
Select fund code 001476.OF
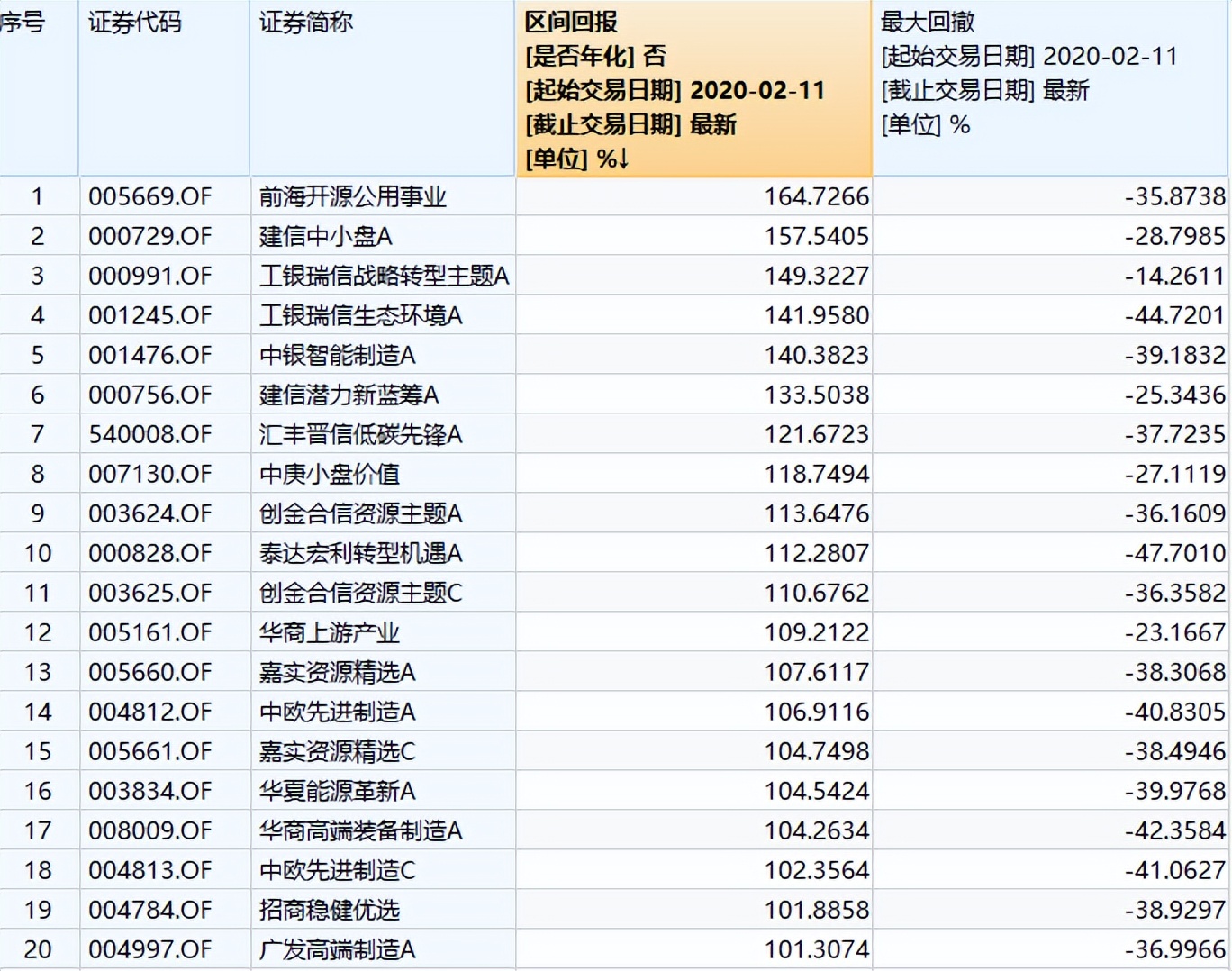click(x=149, y=355)
